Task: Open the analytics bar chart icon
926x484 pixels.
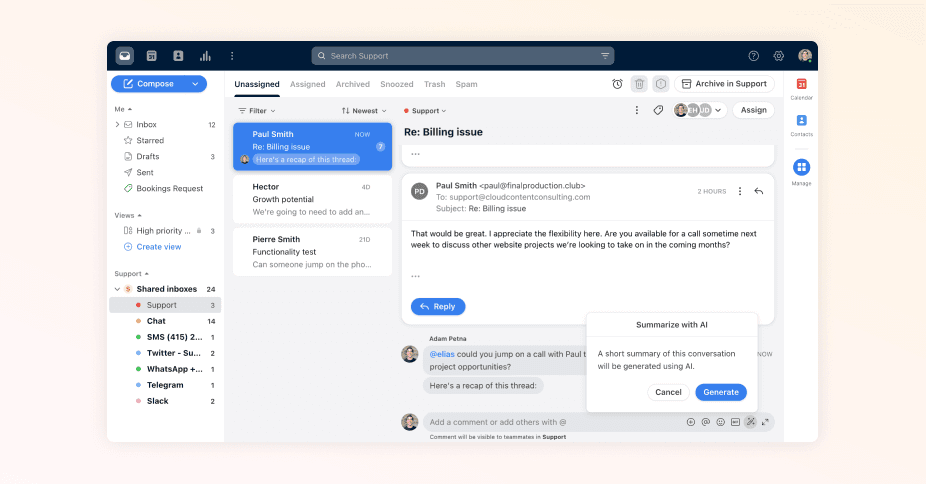Action: tap(205, 55)
